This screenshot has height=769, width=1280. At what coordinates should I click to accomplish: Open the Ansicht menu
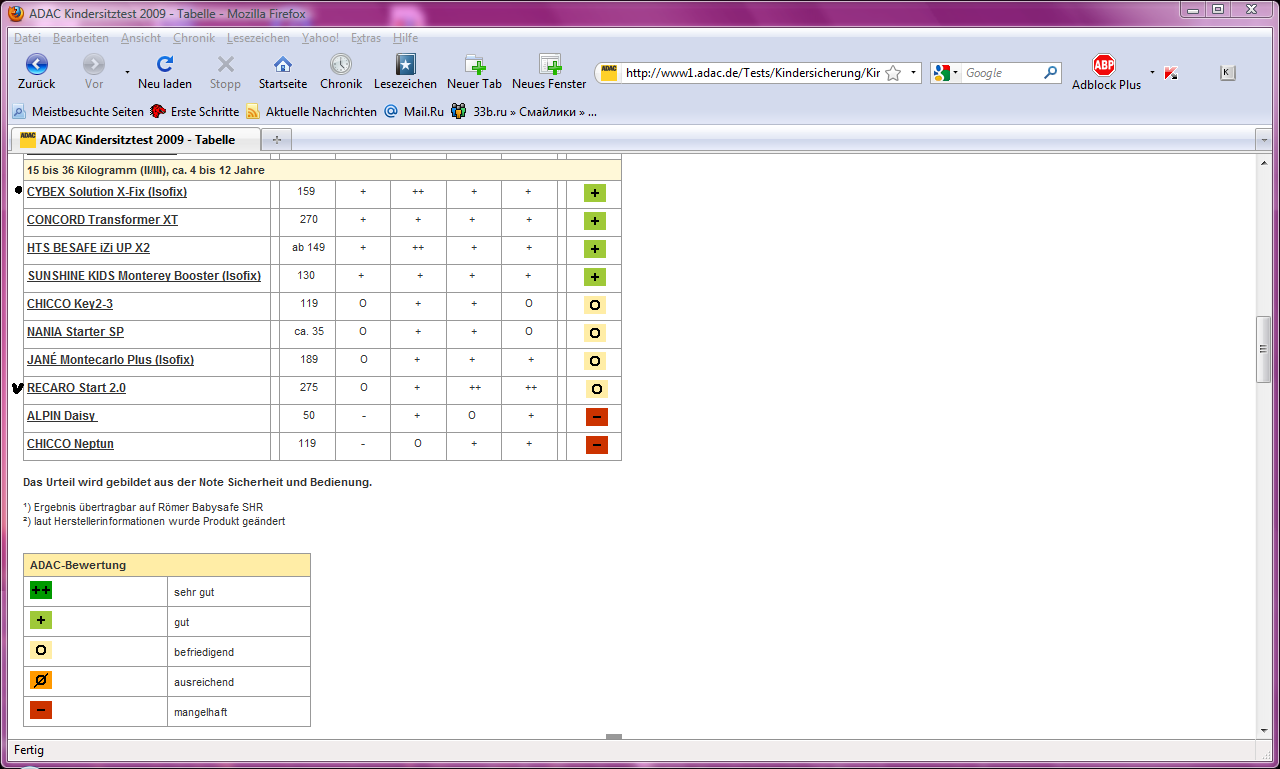(141, 38)
